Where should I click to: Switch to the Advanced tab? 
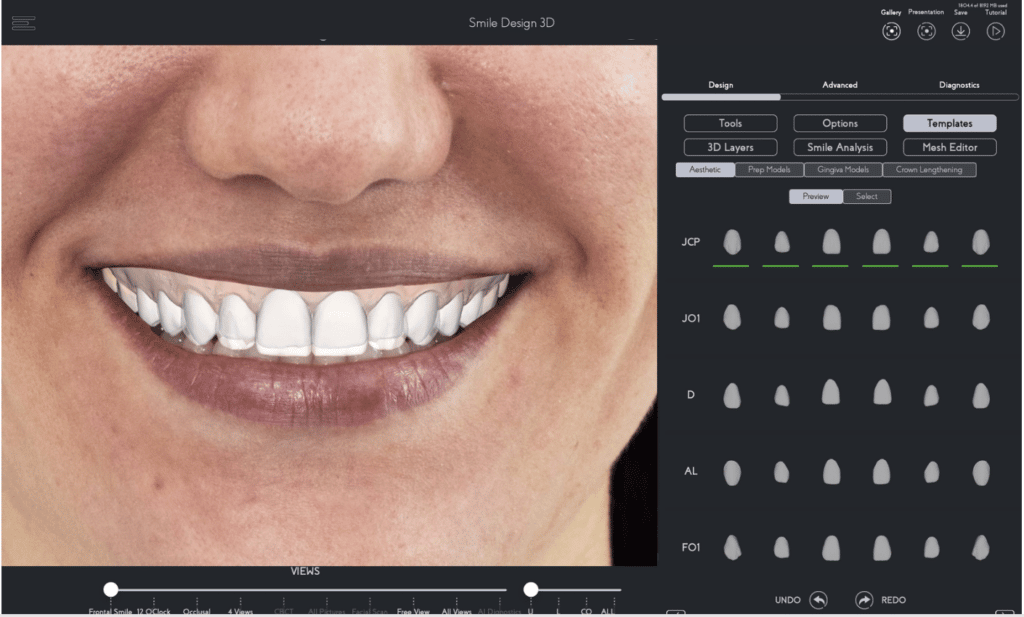point(840,85)
